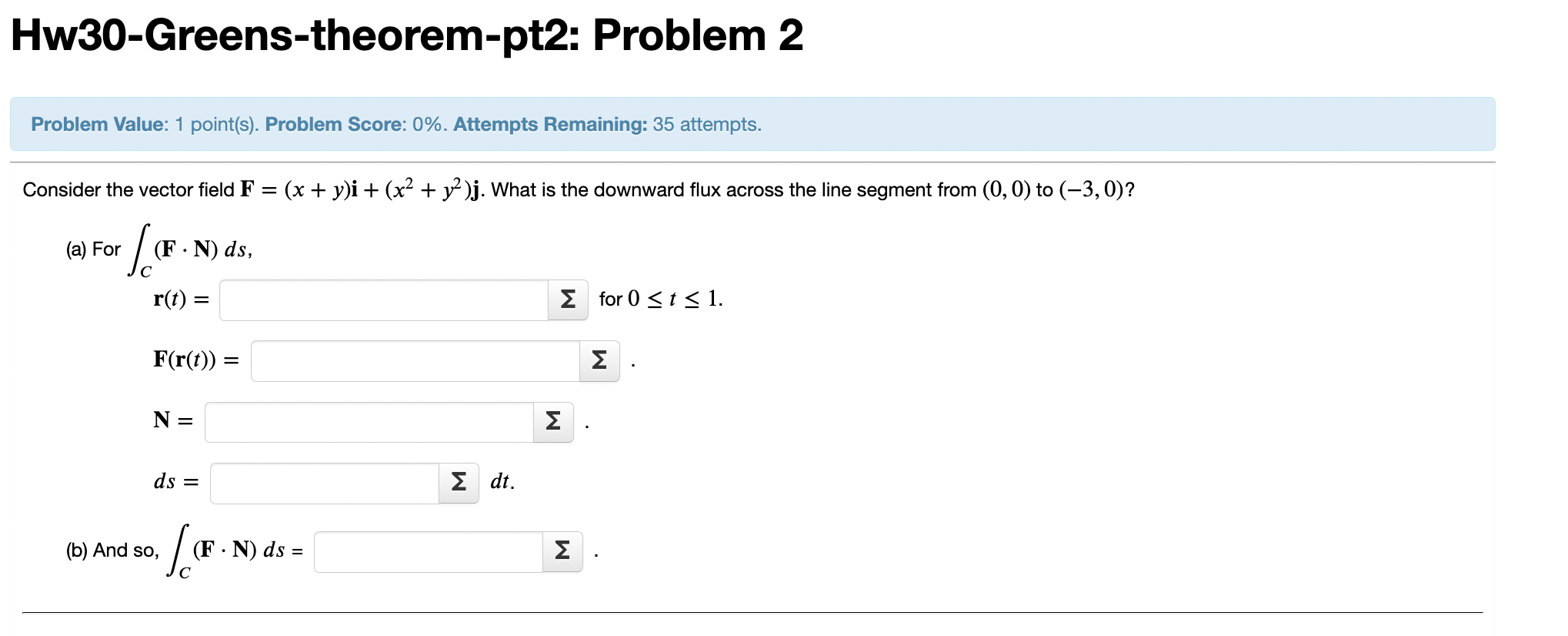Select the r(t) answer input field
This screenshot has width=1568, height=636.
coord(382,300)
